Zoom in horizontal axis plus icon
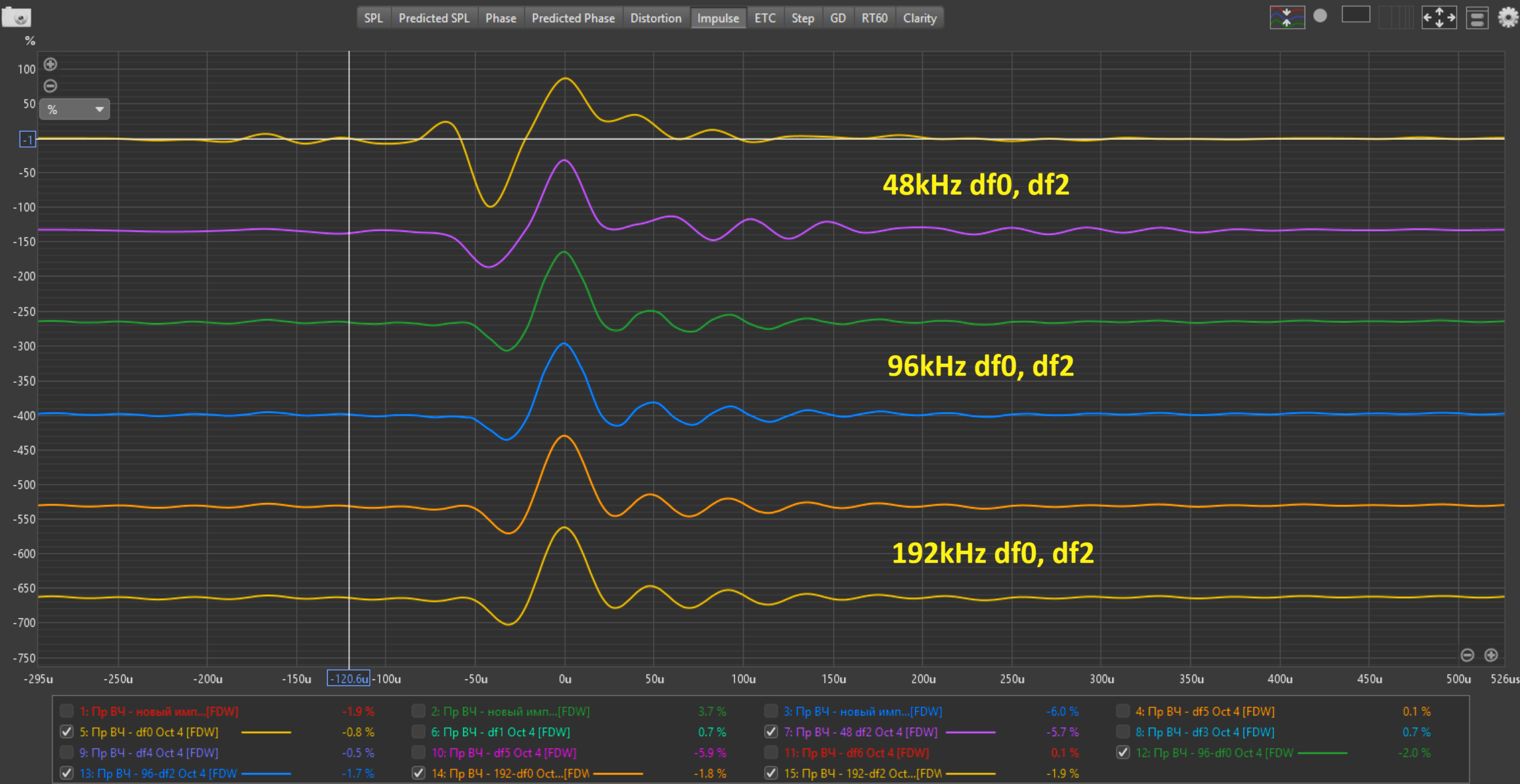The width and height of the screenshot is (1520, 784). pos(1491,655)
